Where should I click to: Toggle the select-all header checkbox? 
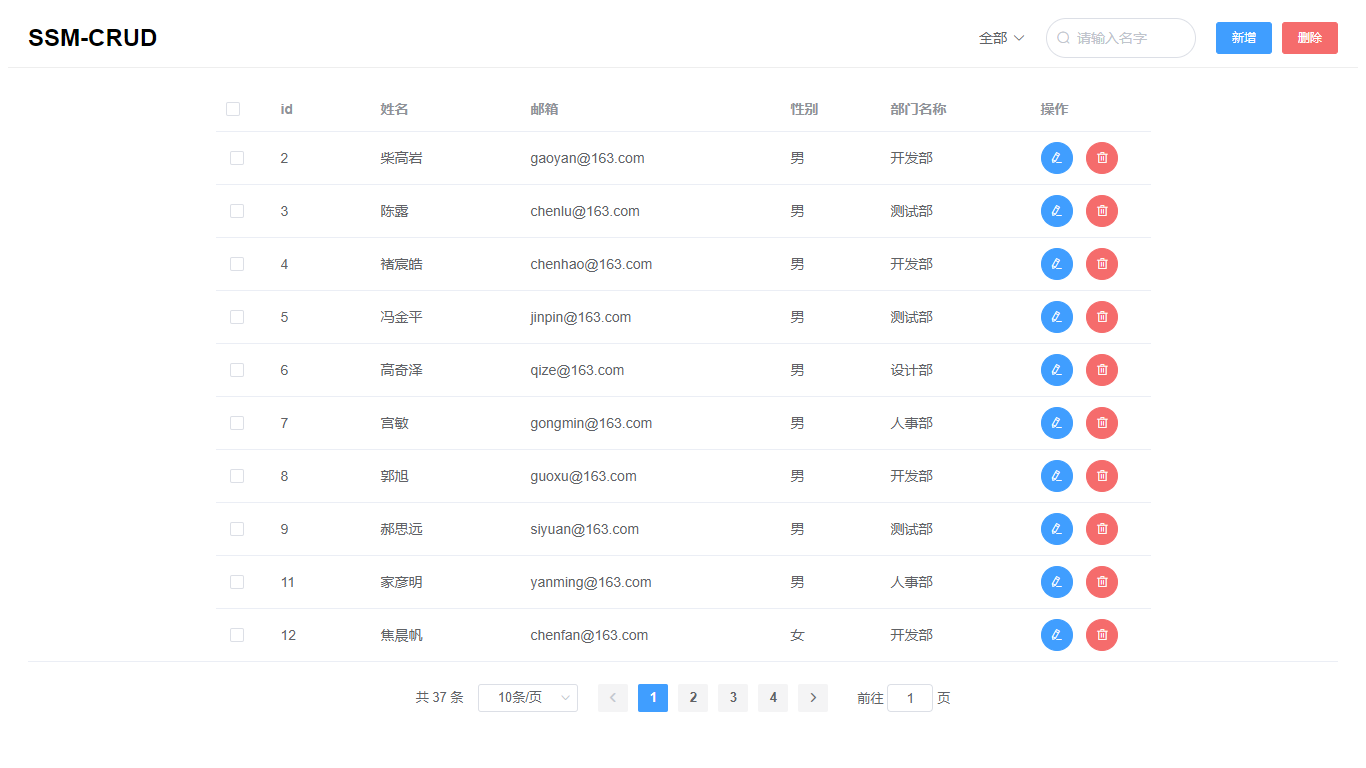click(x=233, y=109)
